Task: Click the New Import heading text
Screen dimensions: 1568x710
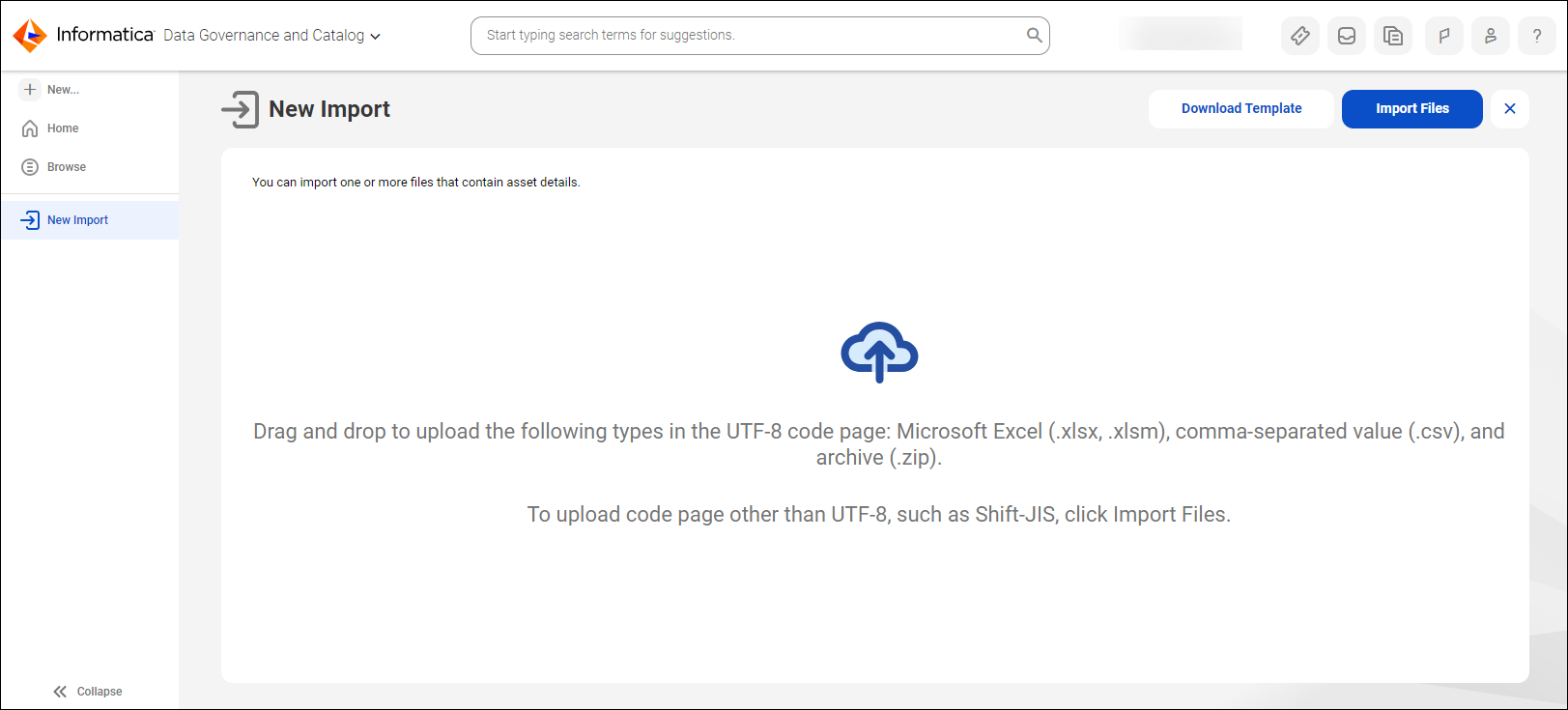Action: pyautogui.click(x=329, y=109)
